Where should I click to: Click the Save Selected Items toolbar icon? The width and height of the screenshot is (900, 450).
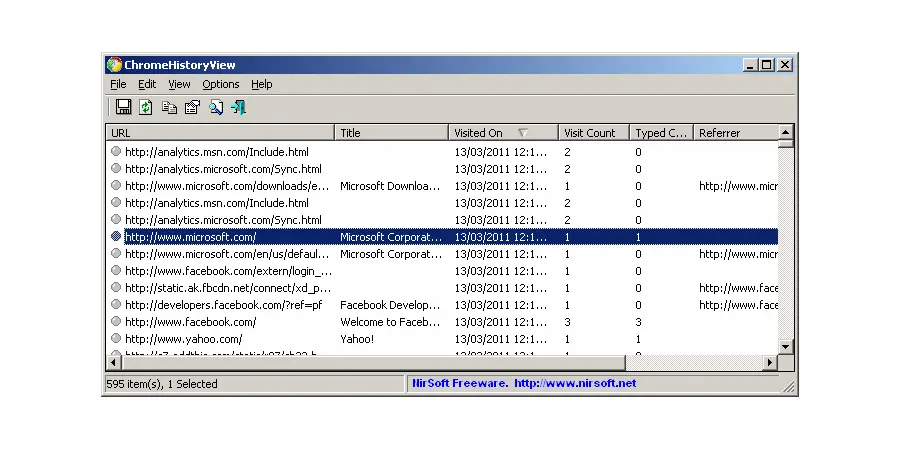(124, 107)
